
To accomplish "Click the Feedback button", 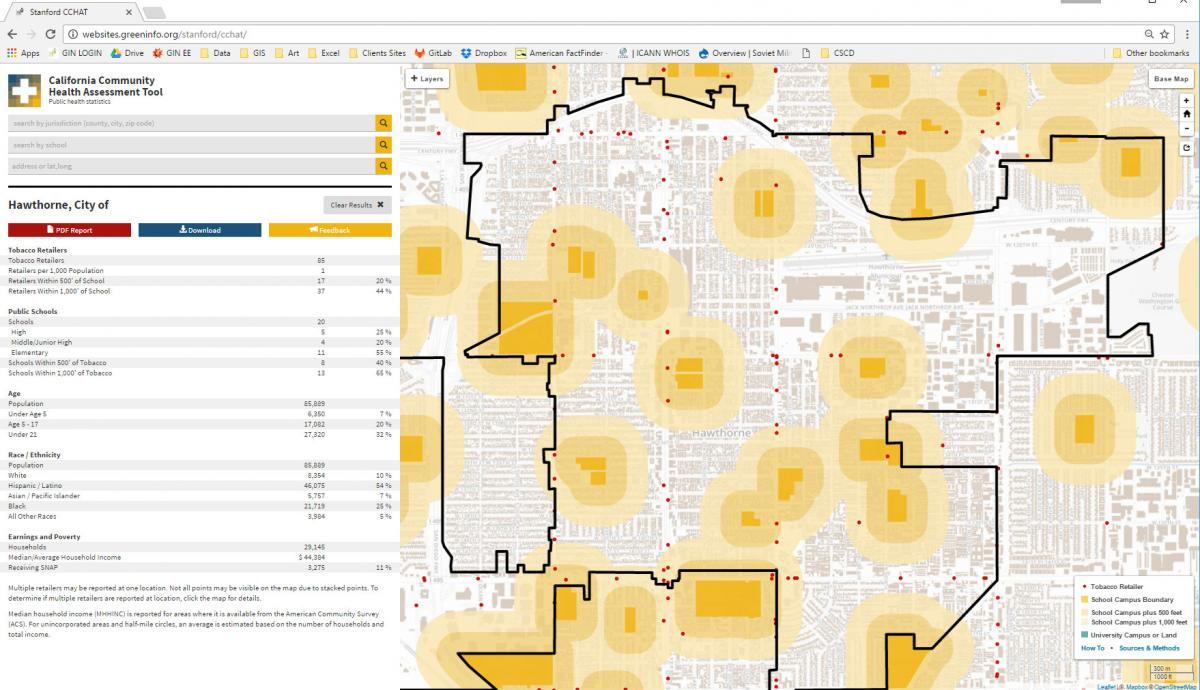I will (x=330, y=230).
